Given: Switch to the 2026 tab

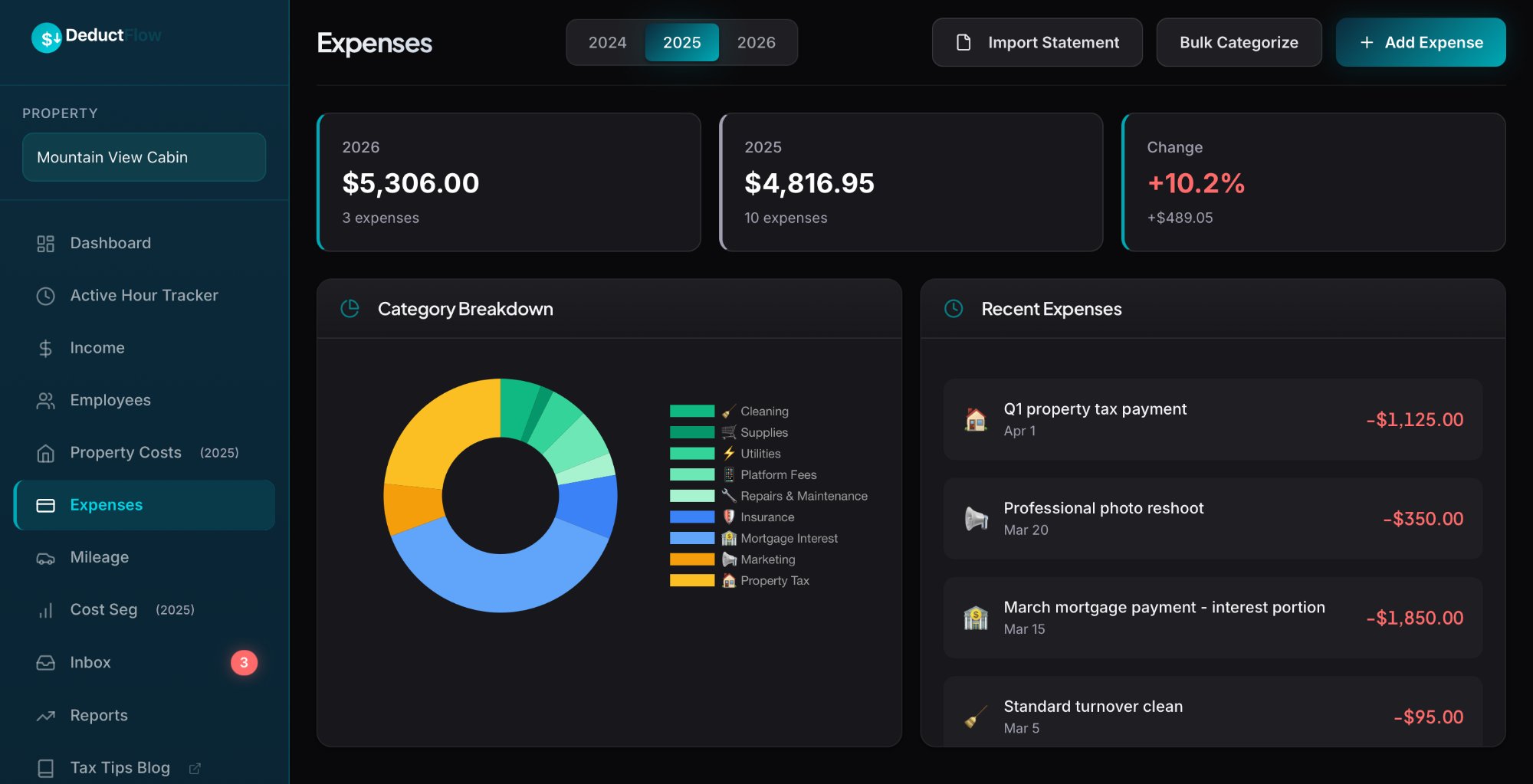Looking at the screenshot, I should point(757,42).
